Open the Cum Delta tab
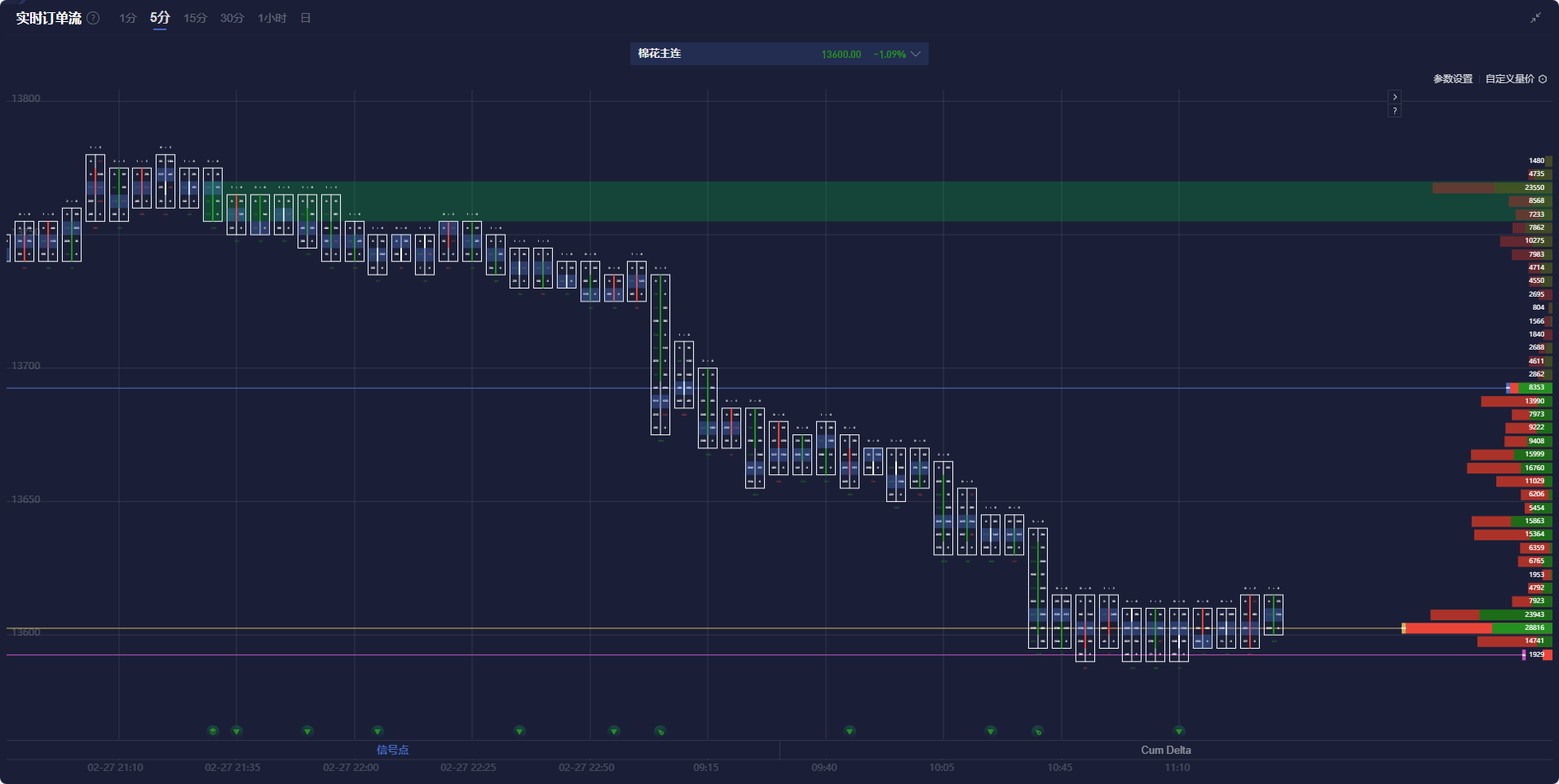 coord(1165,750)
